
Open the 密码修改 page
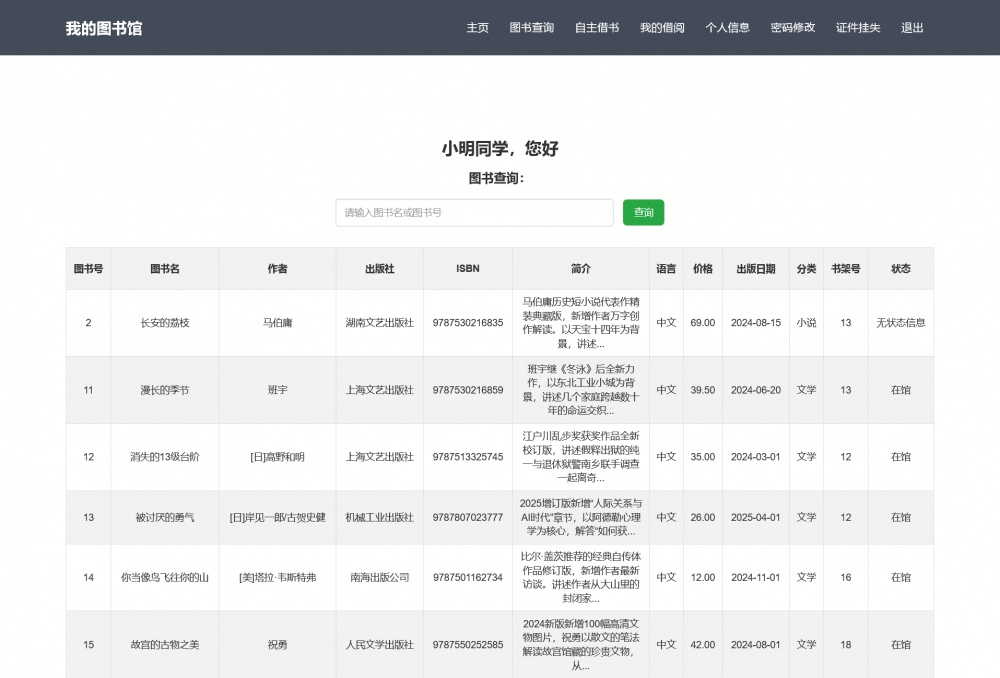point(793,28)
